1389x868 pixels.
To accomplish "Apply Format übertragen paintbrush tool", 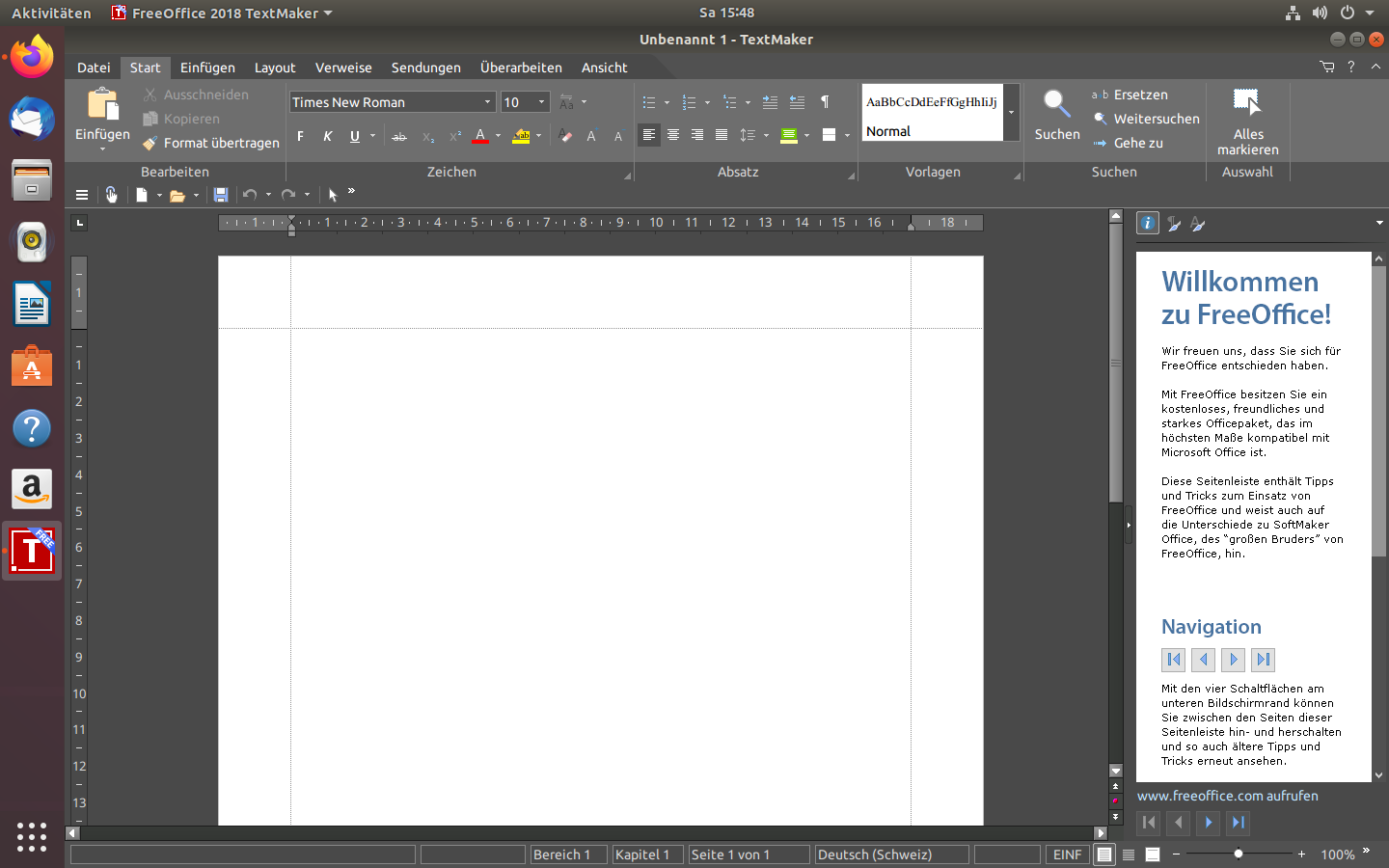I will tap(211, 143).
